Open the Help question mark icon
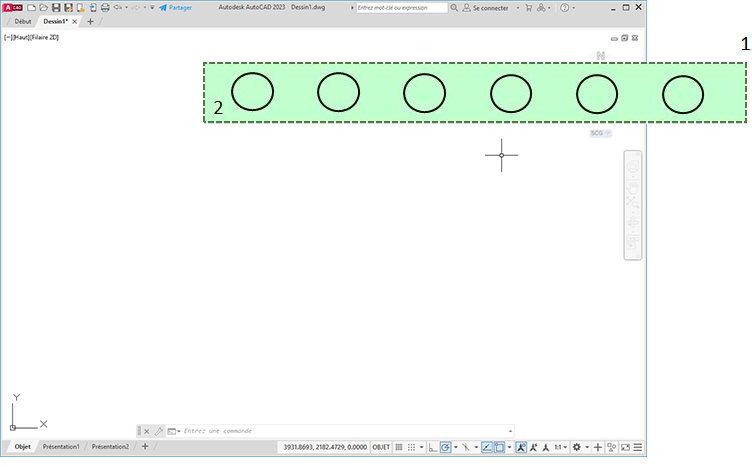 [x=564, y=8]
